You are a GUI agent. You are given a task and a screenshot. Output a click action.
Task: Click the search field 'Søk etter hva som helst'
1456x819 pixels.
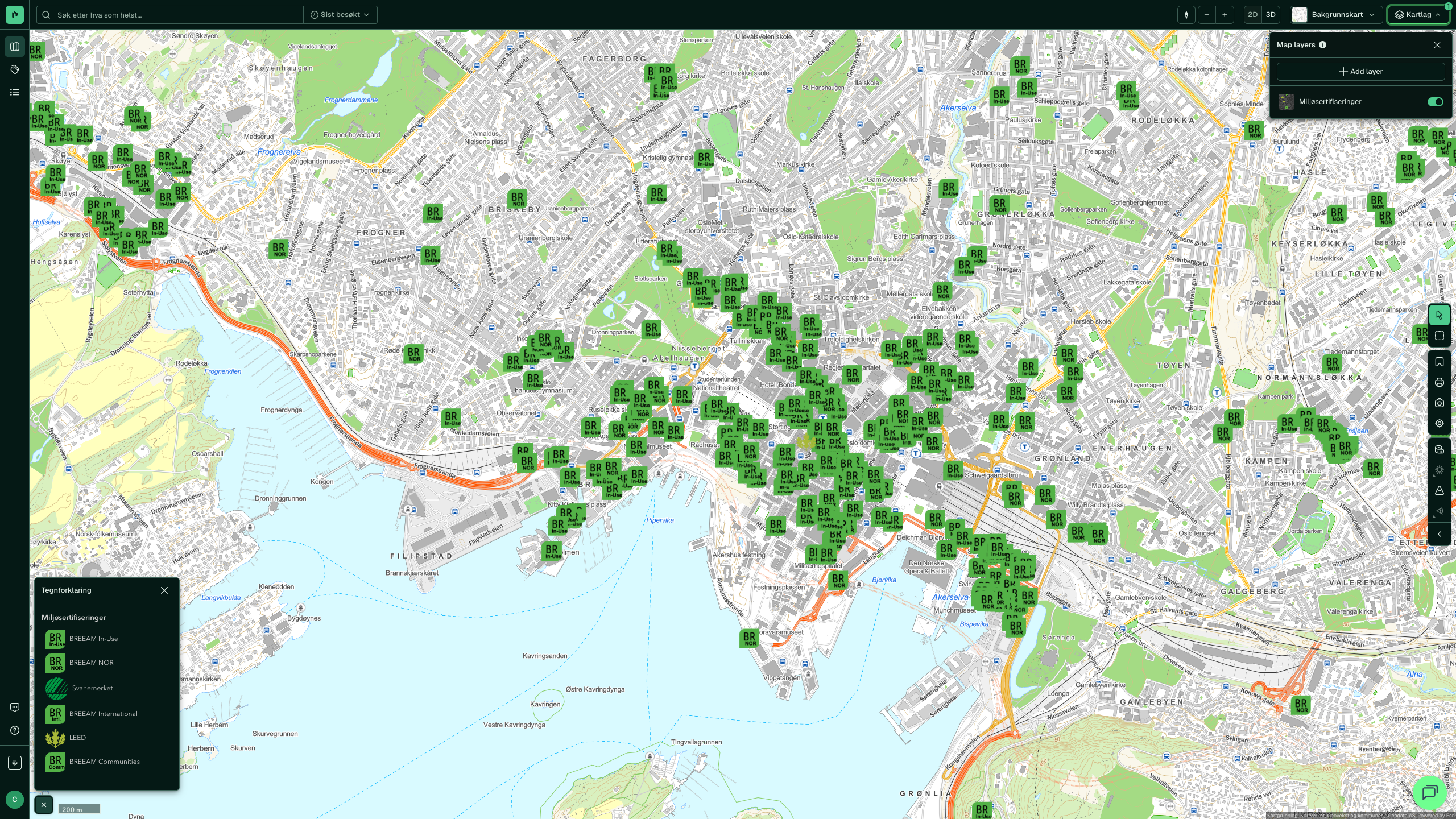point(171,15)
